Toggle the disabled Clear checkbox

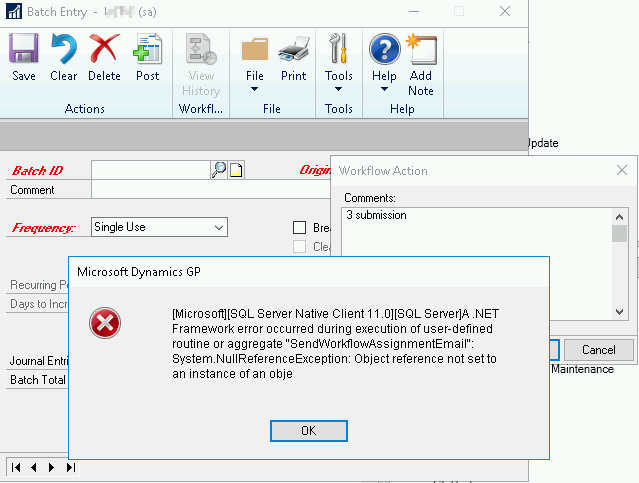[300, 247]
